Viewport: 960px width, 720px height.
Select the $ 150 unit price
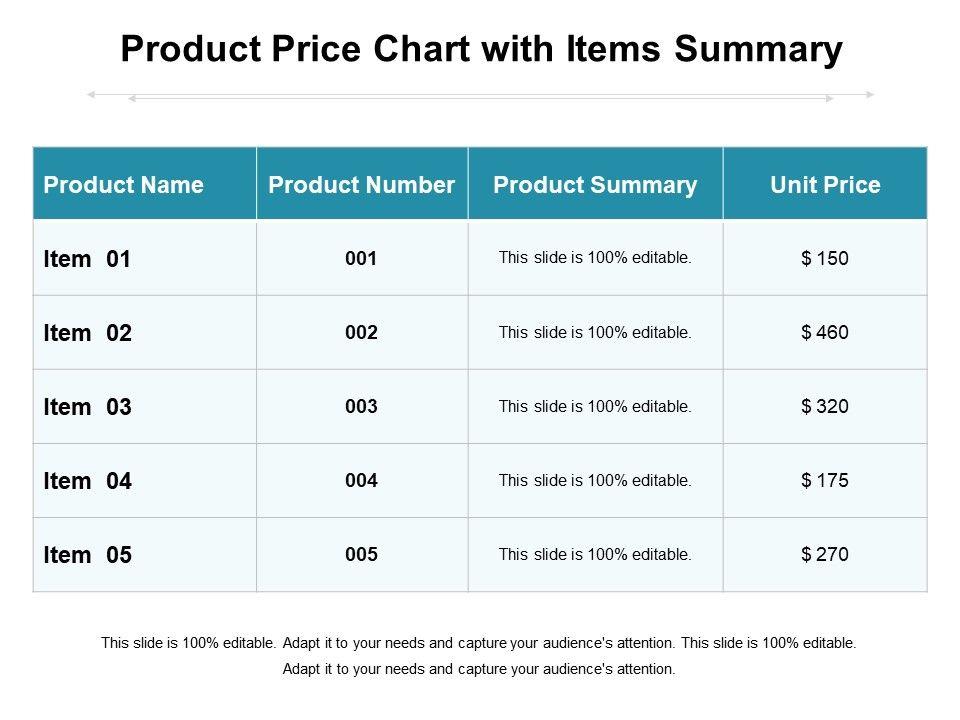(x=825, y=259)
